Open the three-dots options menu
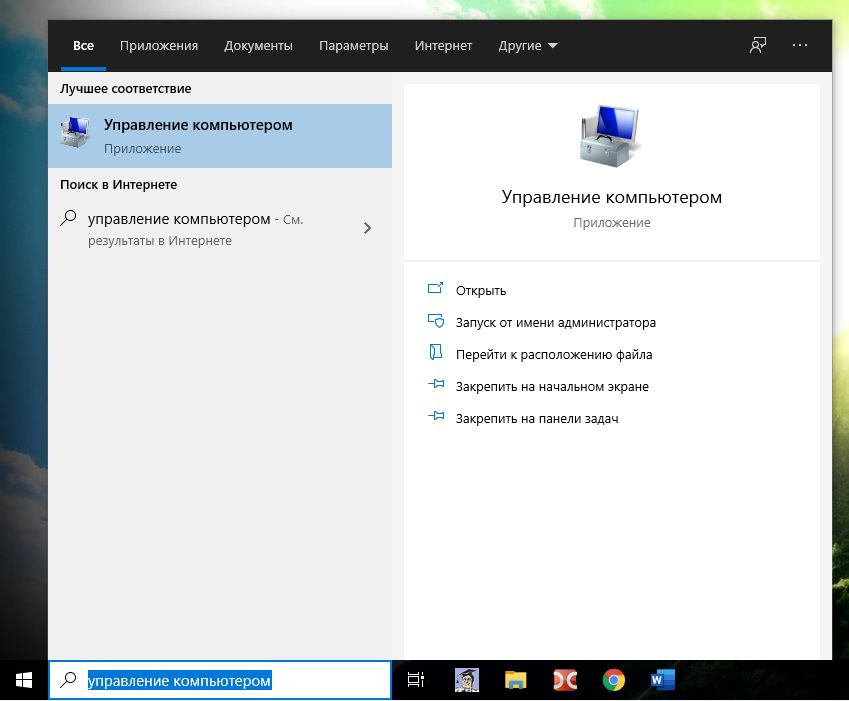This screenshot has height=701, width=849. (800, 45)
